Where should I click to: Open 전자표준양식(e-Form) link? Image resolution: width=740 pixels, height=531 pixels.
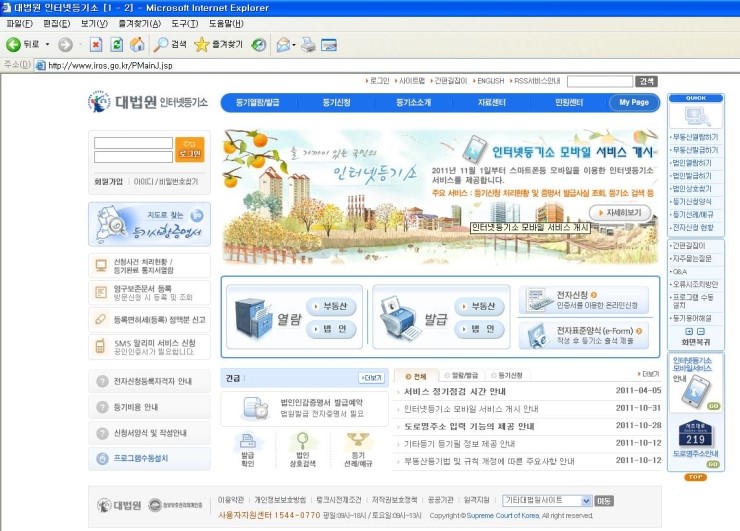coord(583,335)
